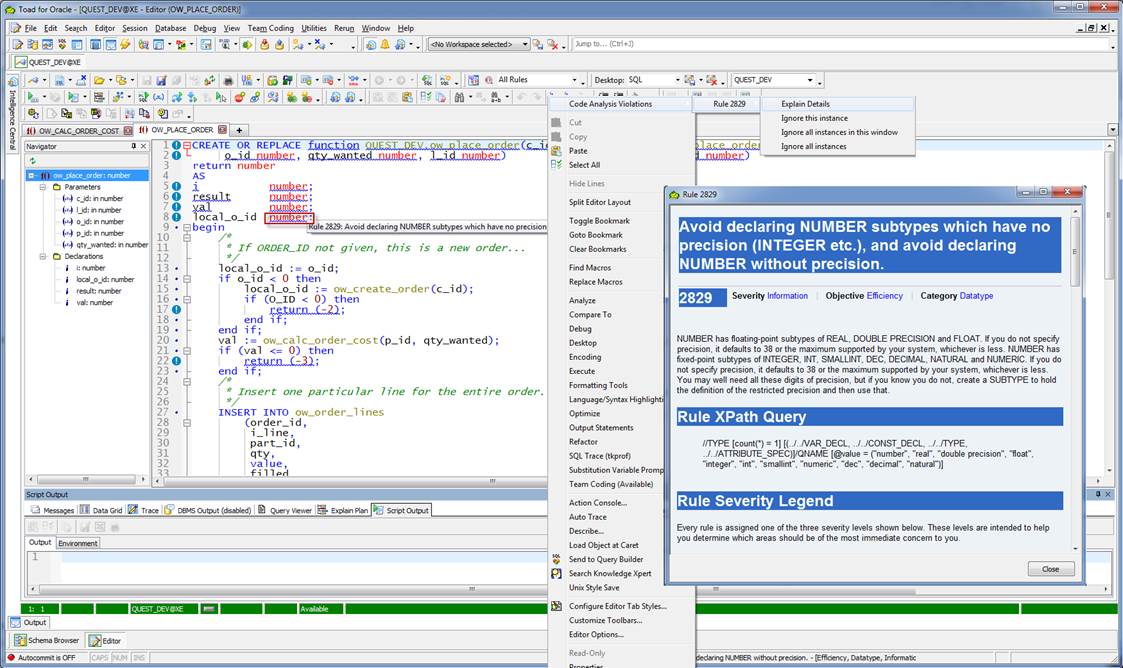Open the All Rules dropdown
The image size is (1123, 668).
click(x=575, y=80)
